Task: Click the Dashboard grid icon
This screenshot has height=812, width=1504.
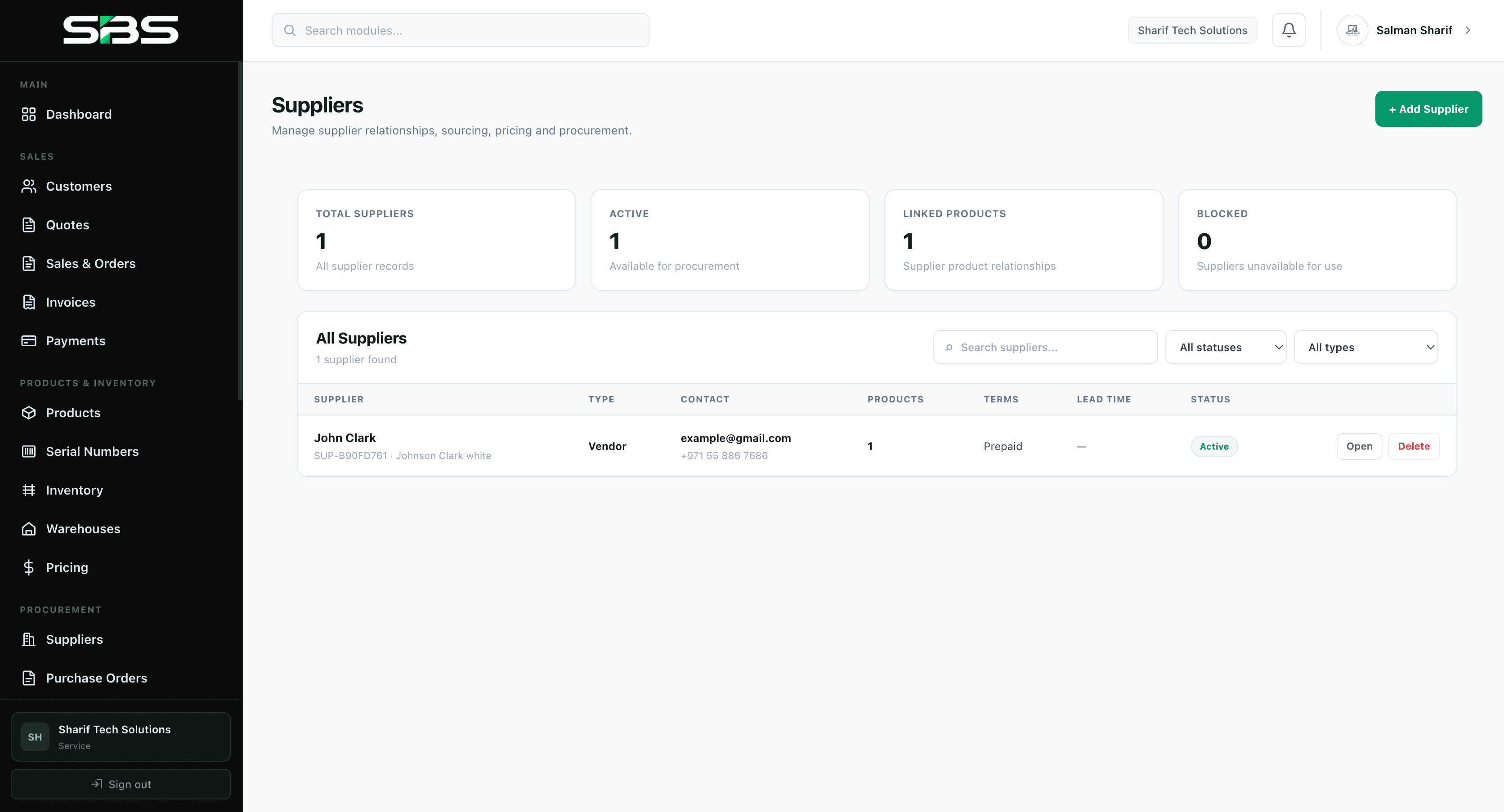Action: [x=29, y=114]
